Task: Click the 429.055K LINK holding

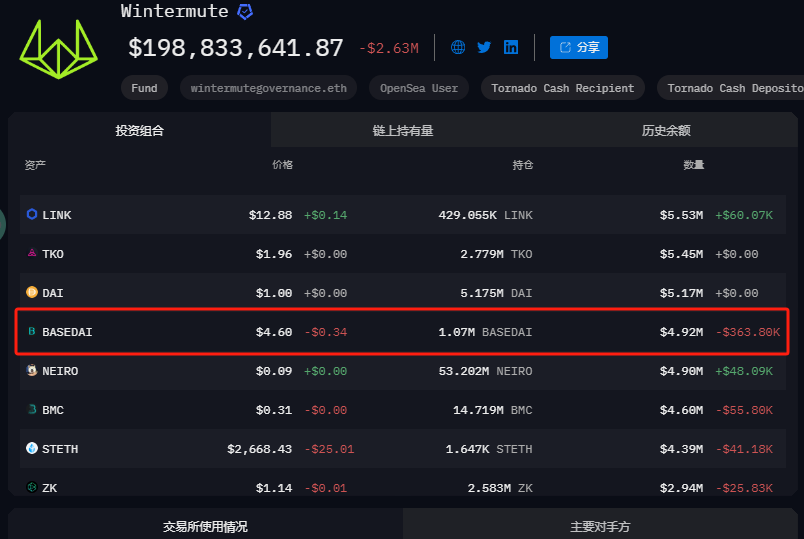Action: pyautogui.click(x=486, y=215)
